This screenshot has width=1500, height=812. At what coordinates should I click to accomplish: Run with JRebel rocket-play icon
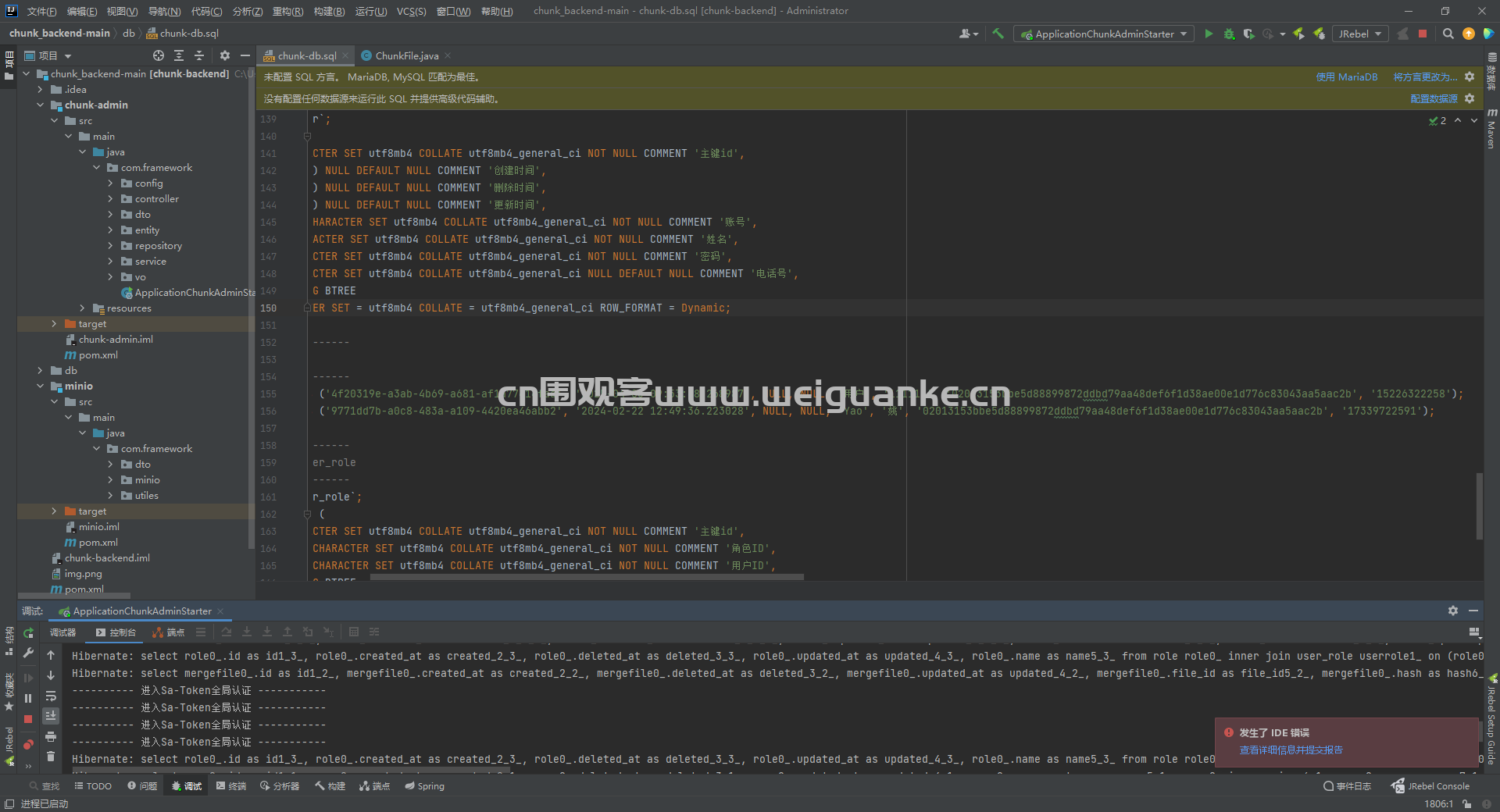(1298, 34)
